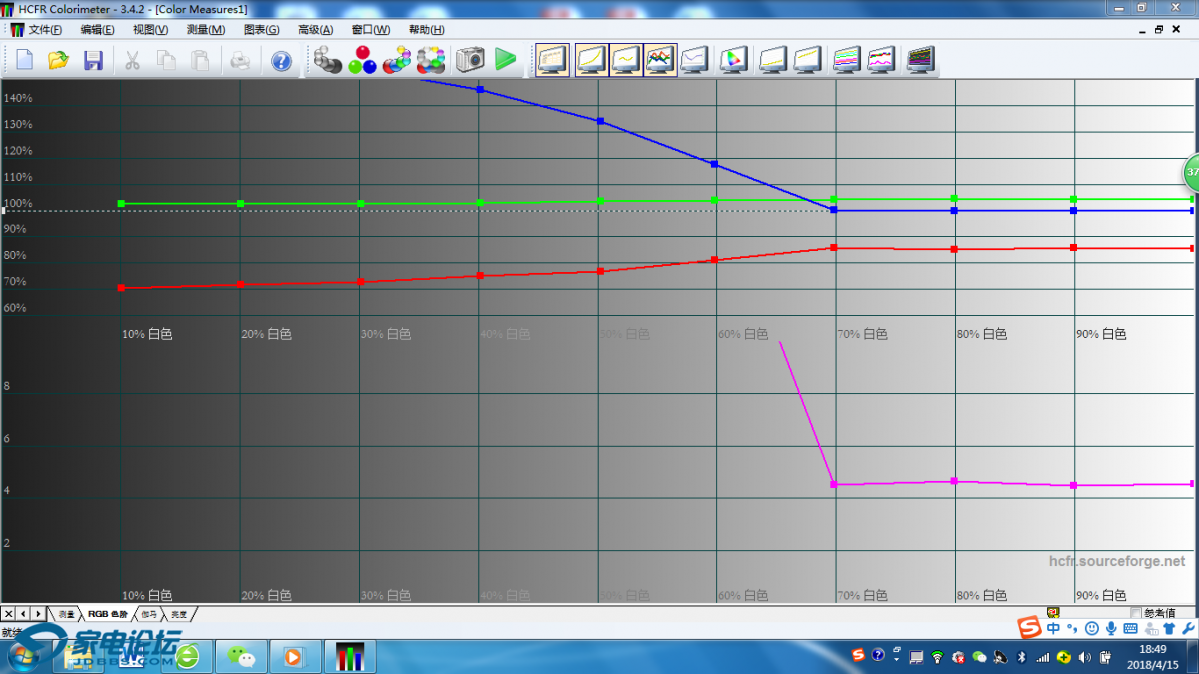The height and width of the screenshot is (674, 1199).
Task: Click the close X button beside bottom tabs
Action: coord(9,614)
